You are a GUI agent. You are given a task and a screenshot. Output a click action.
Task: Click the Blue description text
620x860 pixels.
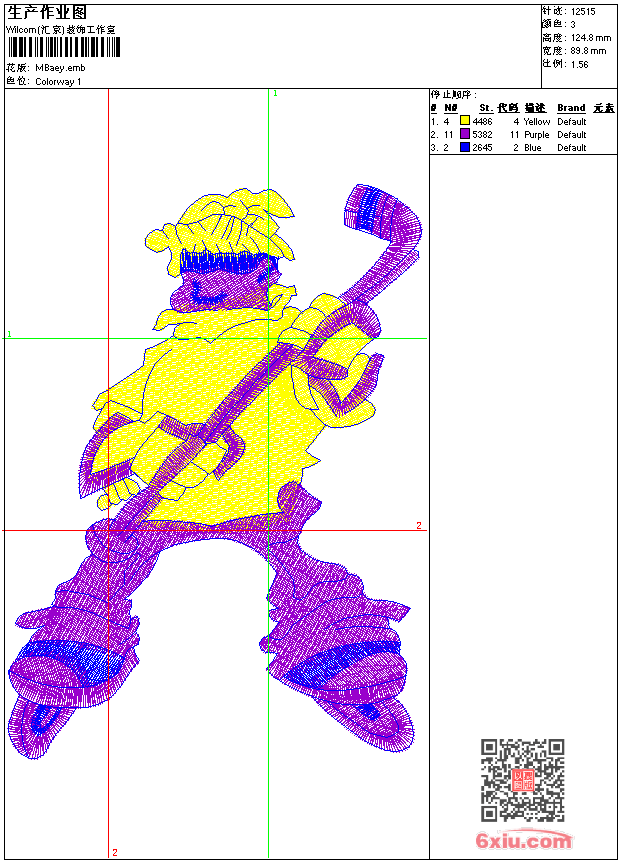(x=533, y=148)
